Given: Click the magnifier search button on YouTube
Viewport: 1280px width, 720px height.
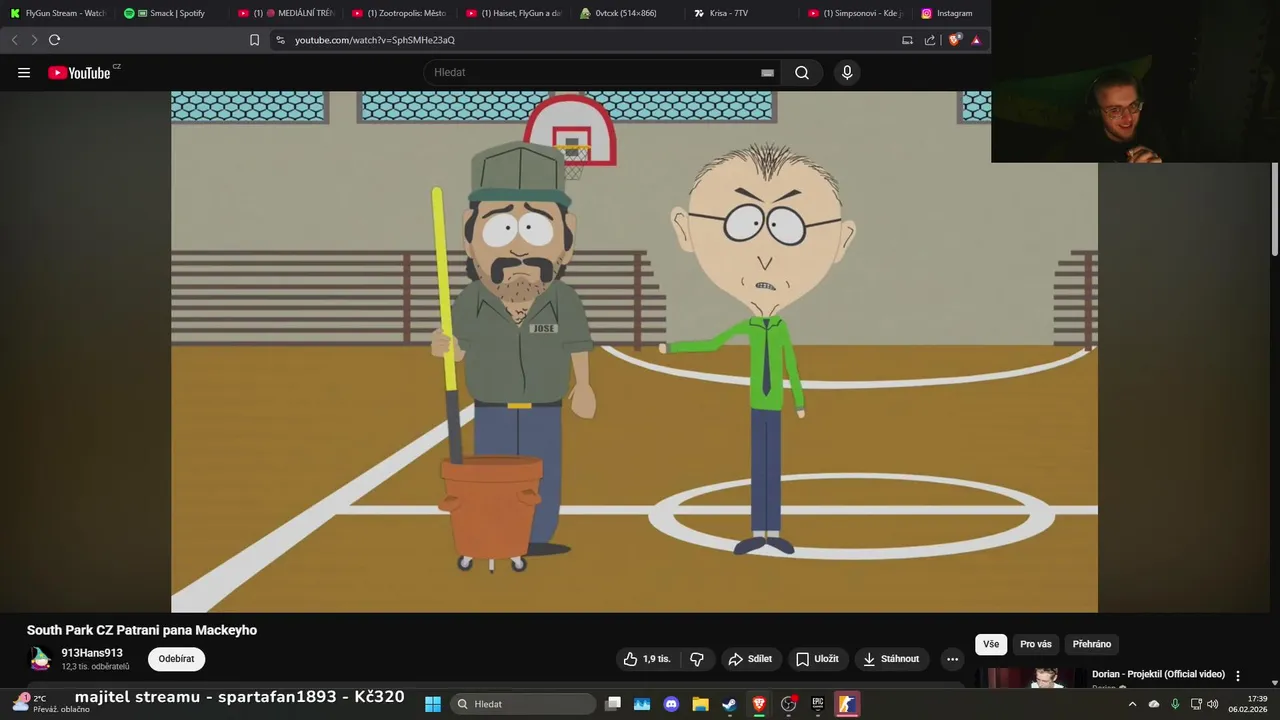Looking at the screenshot, I should click(802, 72).
